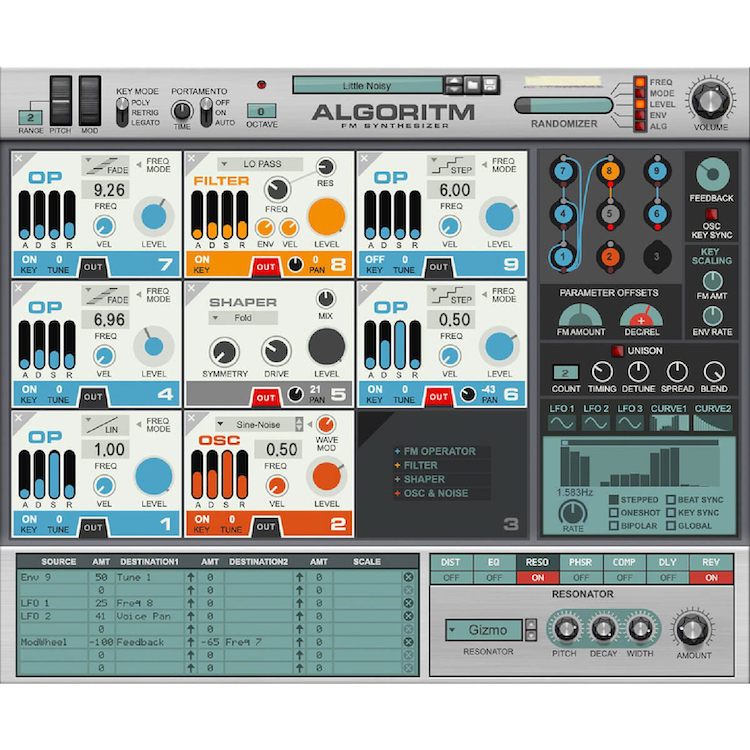Screen dimensions: 750x750
Task: Select the CURVE2 tab
Action: [x=713, y=417]
